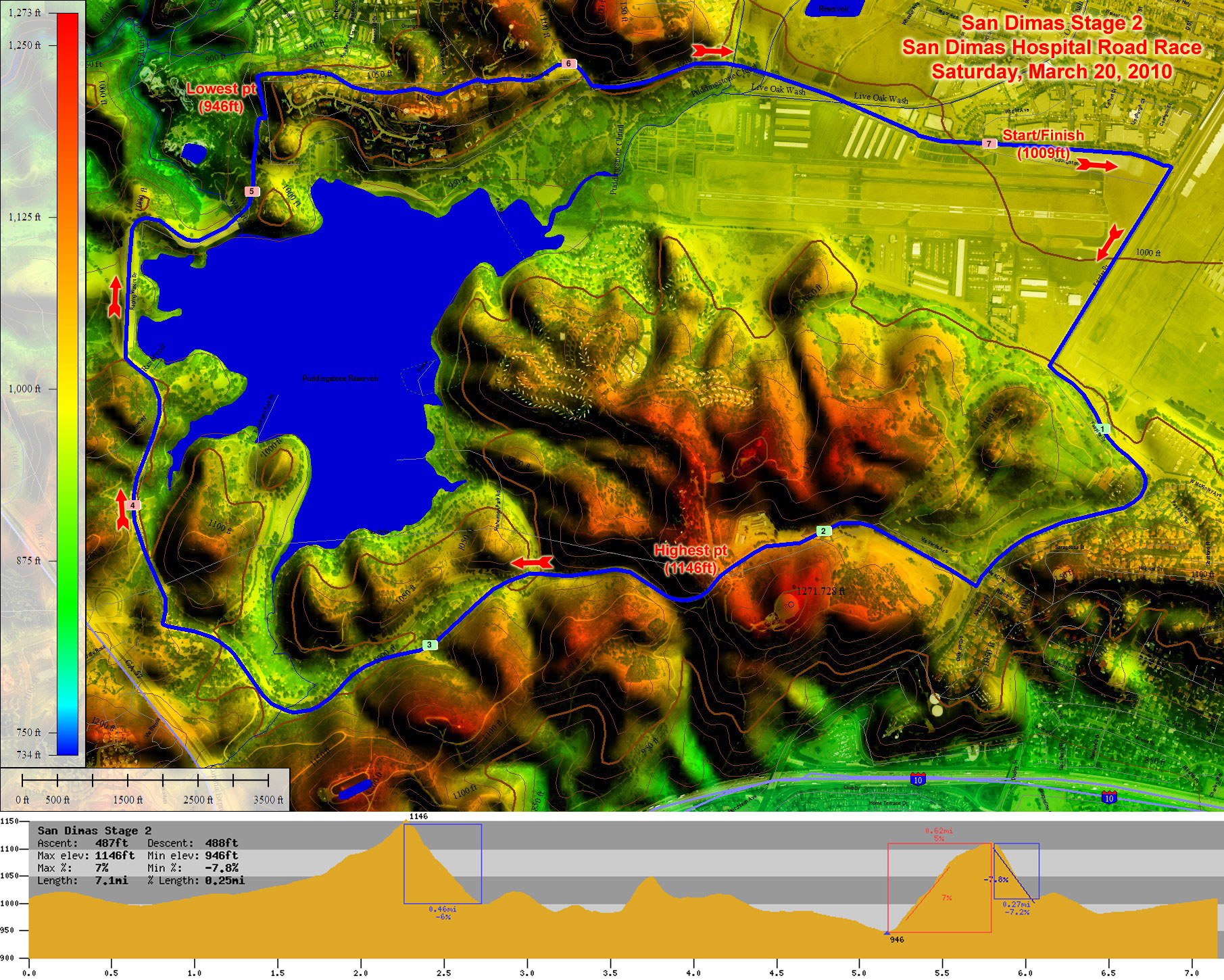Screen dimensions: 1224x980
Task: Click 'San Dimas Hospital Road Race' title line
Action: click(x=1052, y=47)
